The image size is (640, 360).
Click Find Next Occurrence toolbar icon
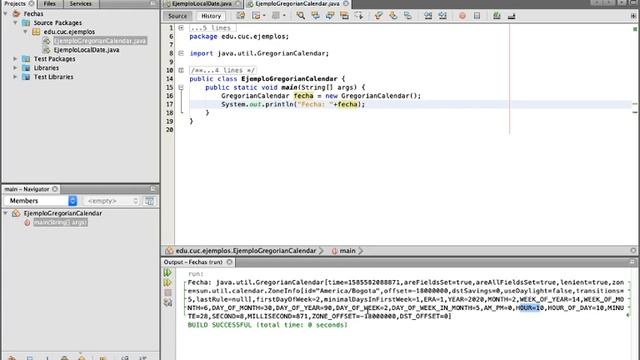click(x=330, y=16)
